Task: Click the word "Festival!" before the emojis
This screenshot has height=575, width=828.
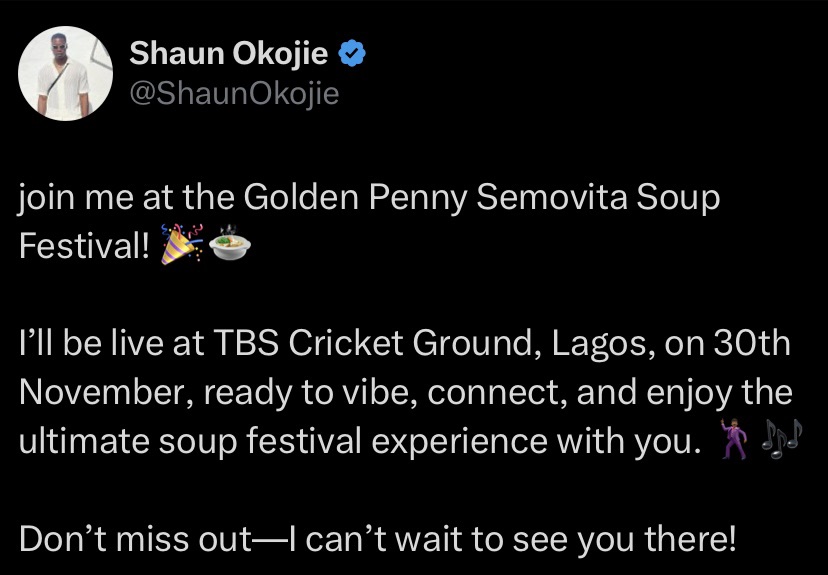Action: tap(85, 246)
